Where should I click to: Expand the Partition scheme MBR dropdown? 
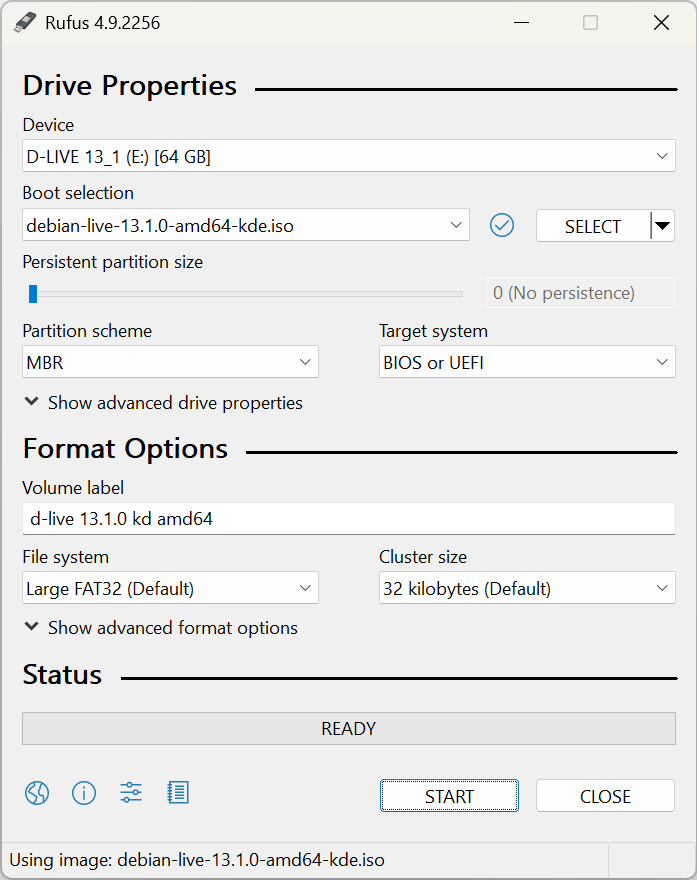pyautogui.click(x=170, y=363)
